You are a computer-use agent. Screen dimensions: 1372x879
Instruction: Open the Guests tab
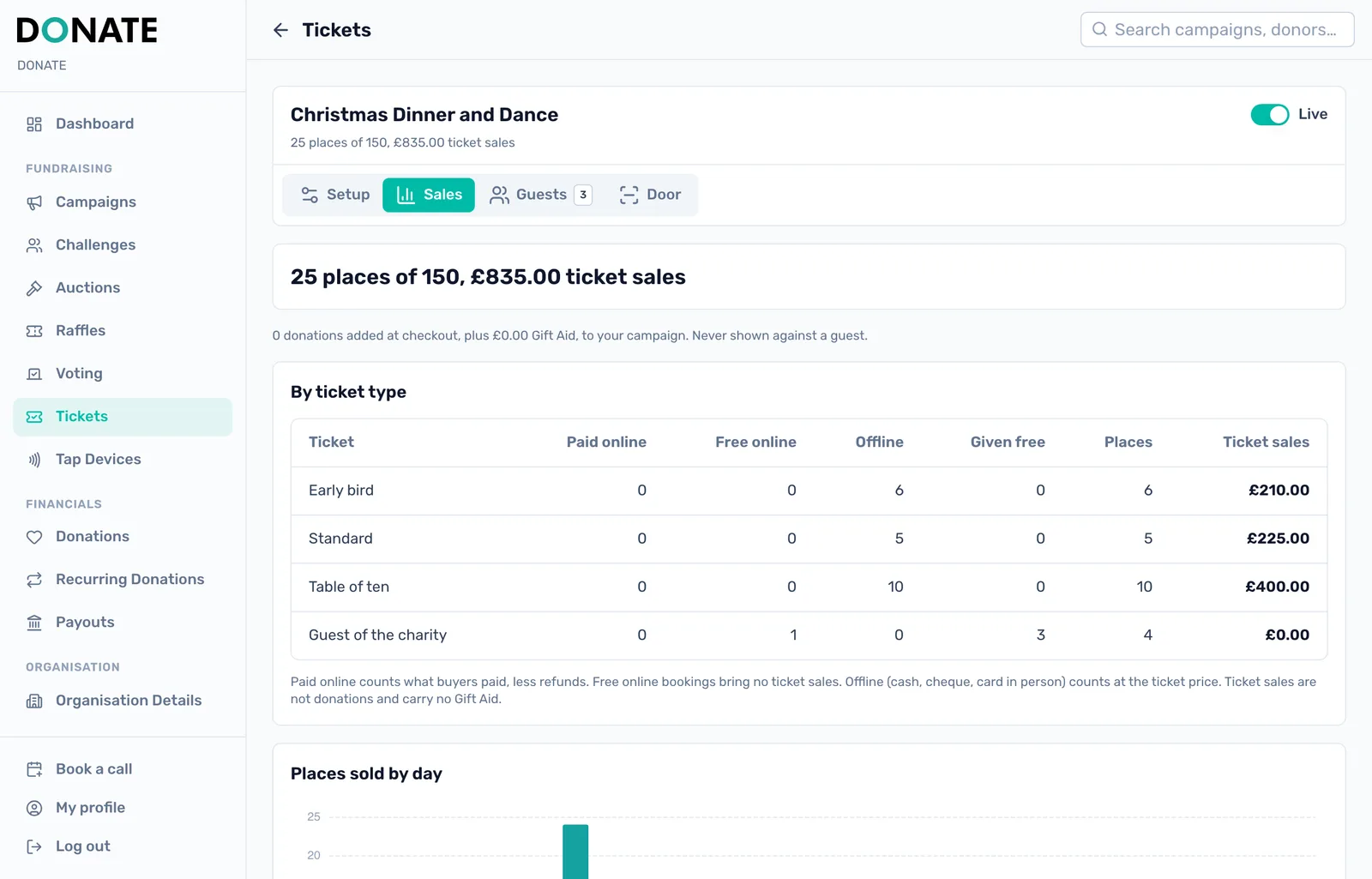[x=540, y=195]
